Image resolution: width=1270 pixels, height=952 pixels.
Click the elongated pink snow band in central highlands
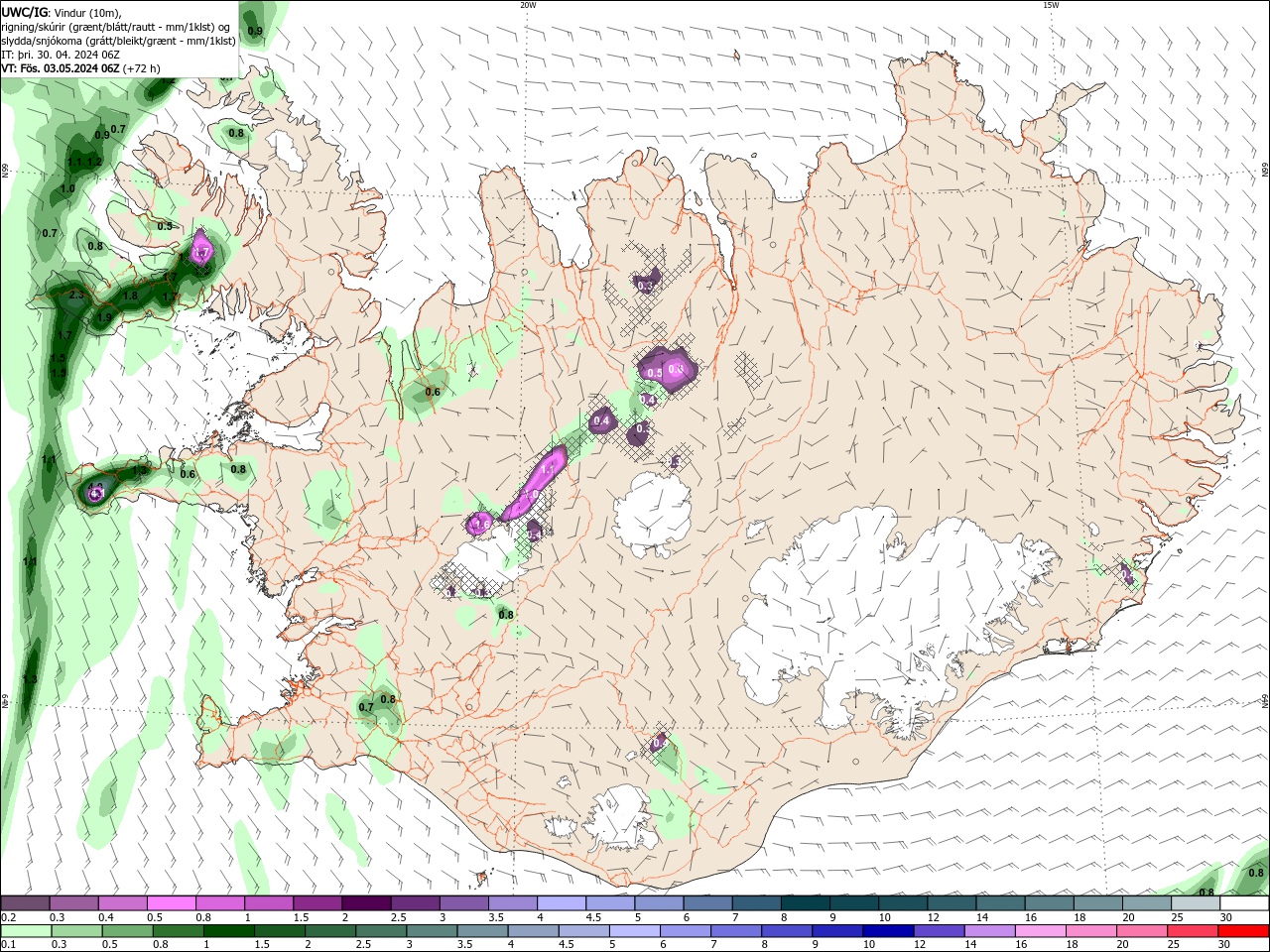pos(536,482)
